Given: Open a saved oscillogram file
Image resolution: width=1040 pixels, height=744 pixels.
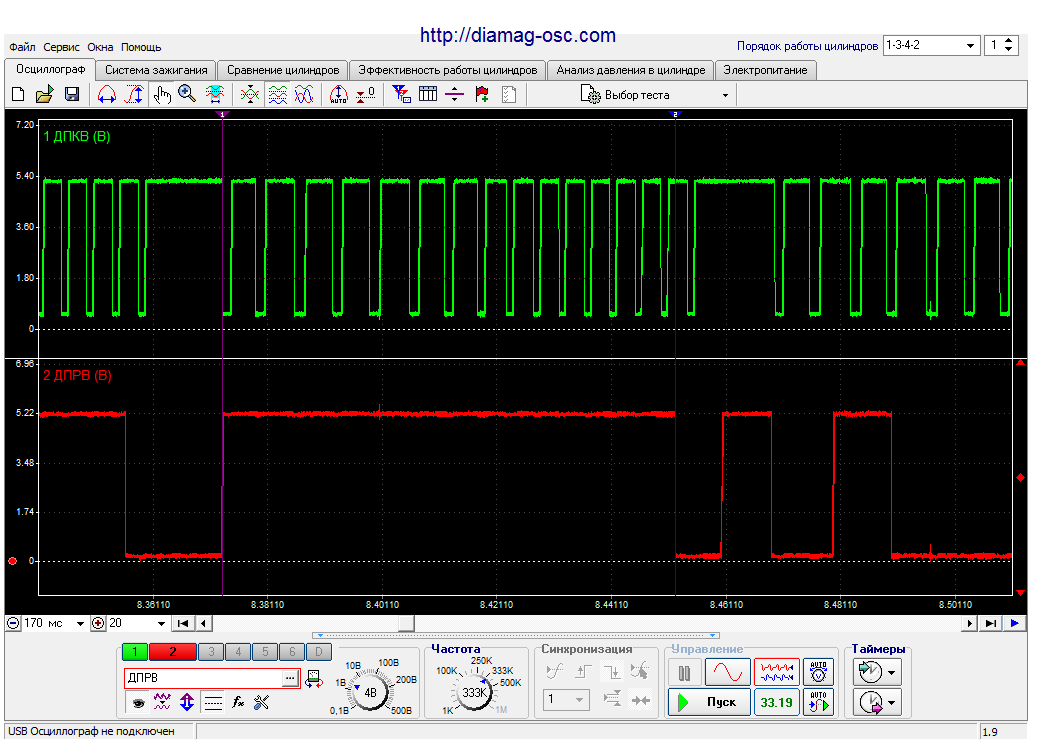Looking at the screenshot, I should (44, 95).
